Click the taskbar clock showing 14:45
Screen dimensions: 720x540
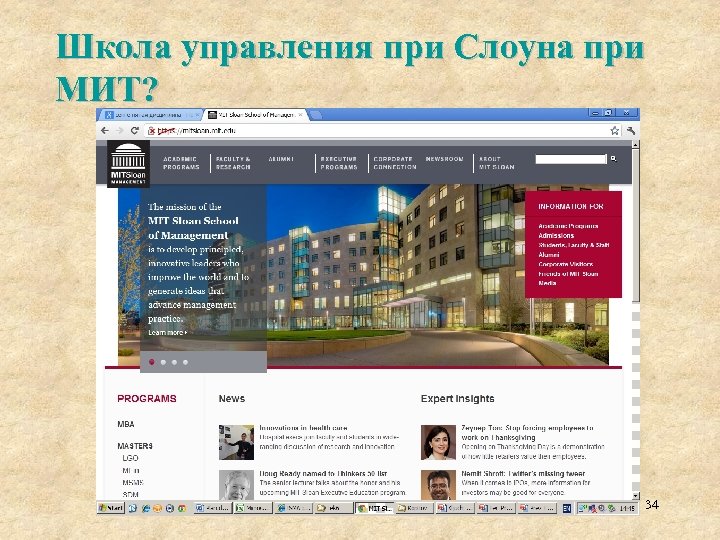click(x=627, y=508)
